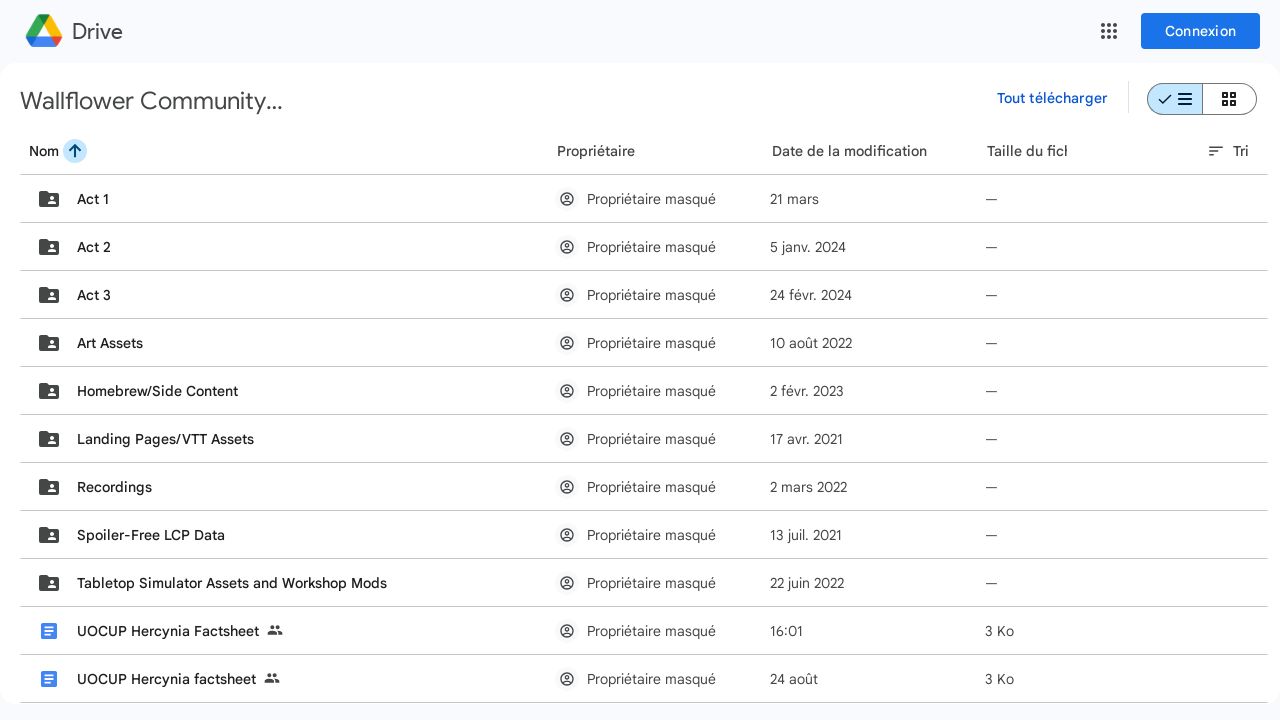Sort by Propriétaire column header

click(x=596, y=151)
